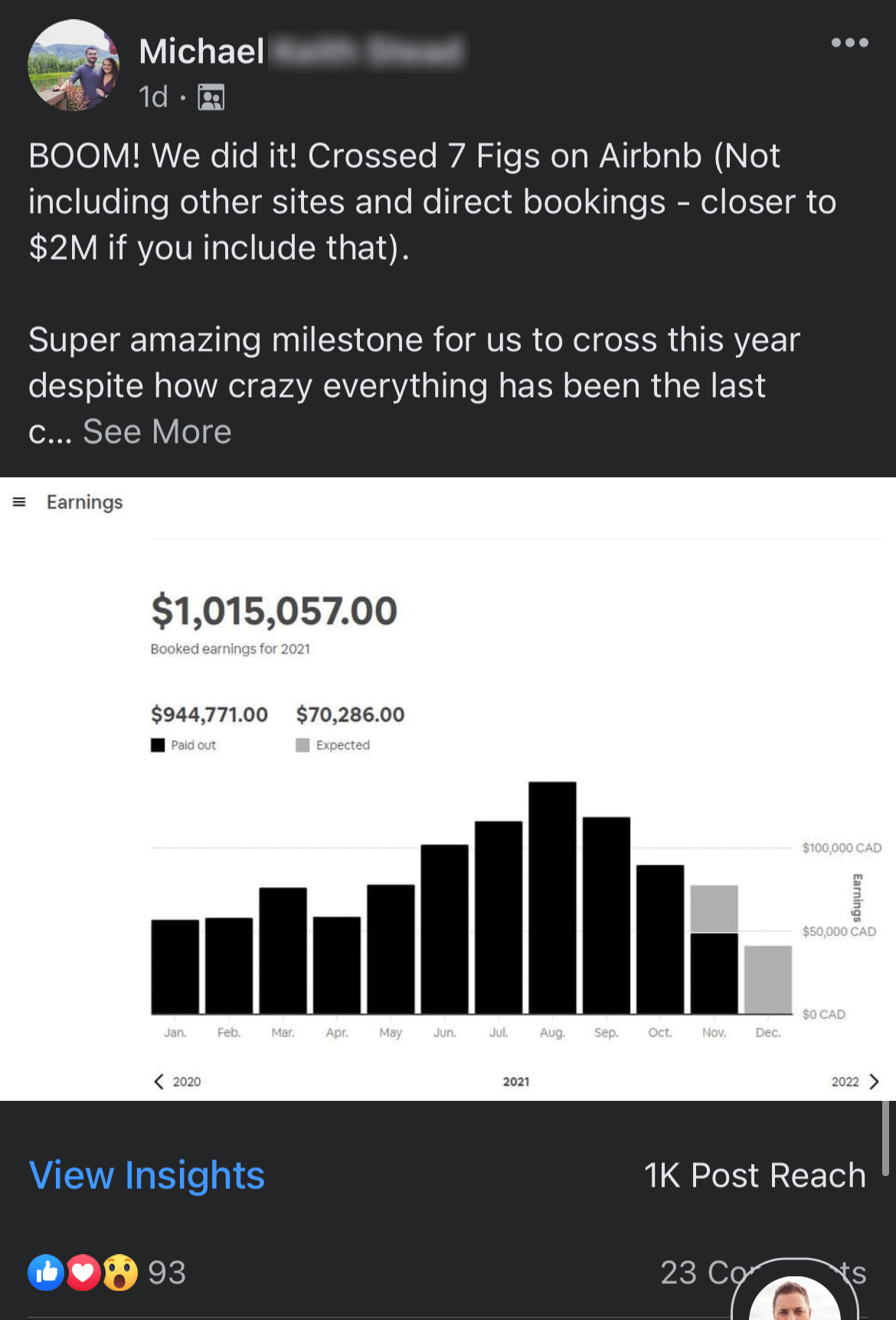896x1320 pixels.
Task: Click the gray December expected bar
Action: 768,980
